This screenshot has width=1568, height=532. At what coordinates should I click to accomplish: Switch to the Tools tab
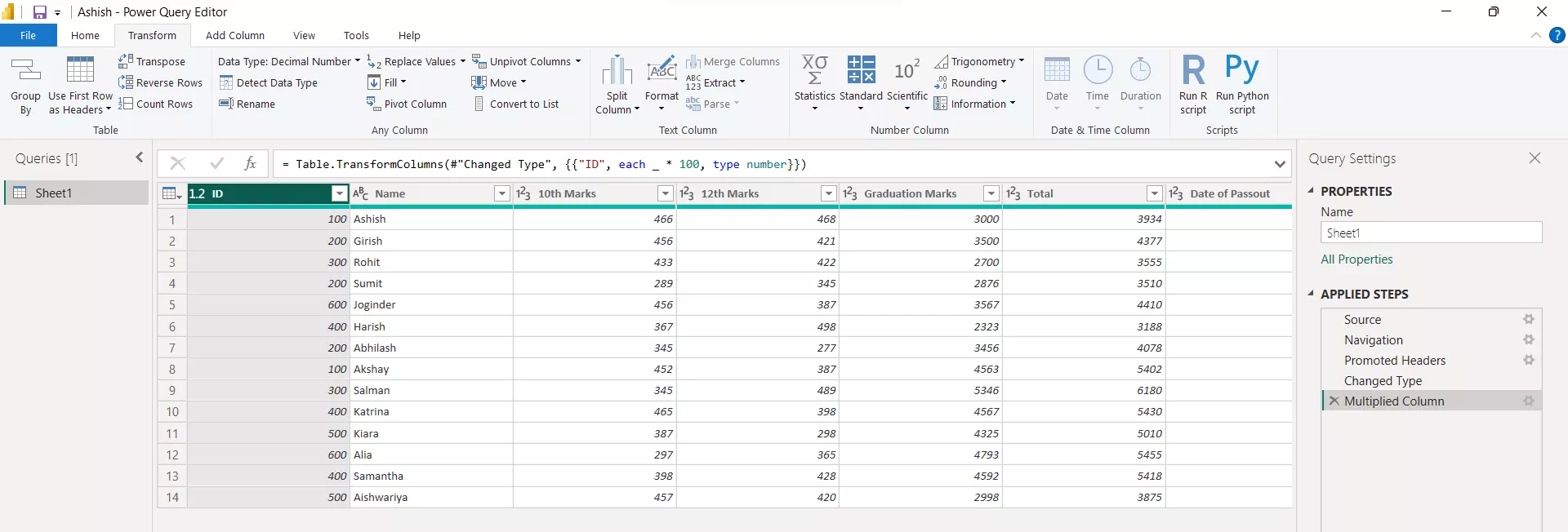point(356,35)
